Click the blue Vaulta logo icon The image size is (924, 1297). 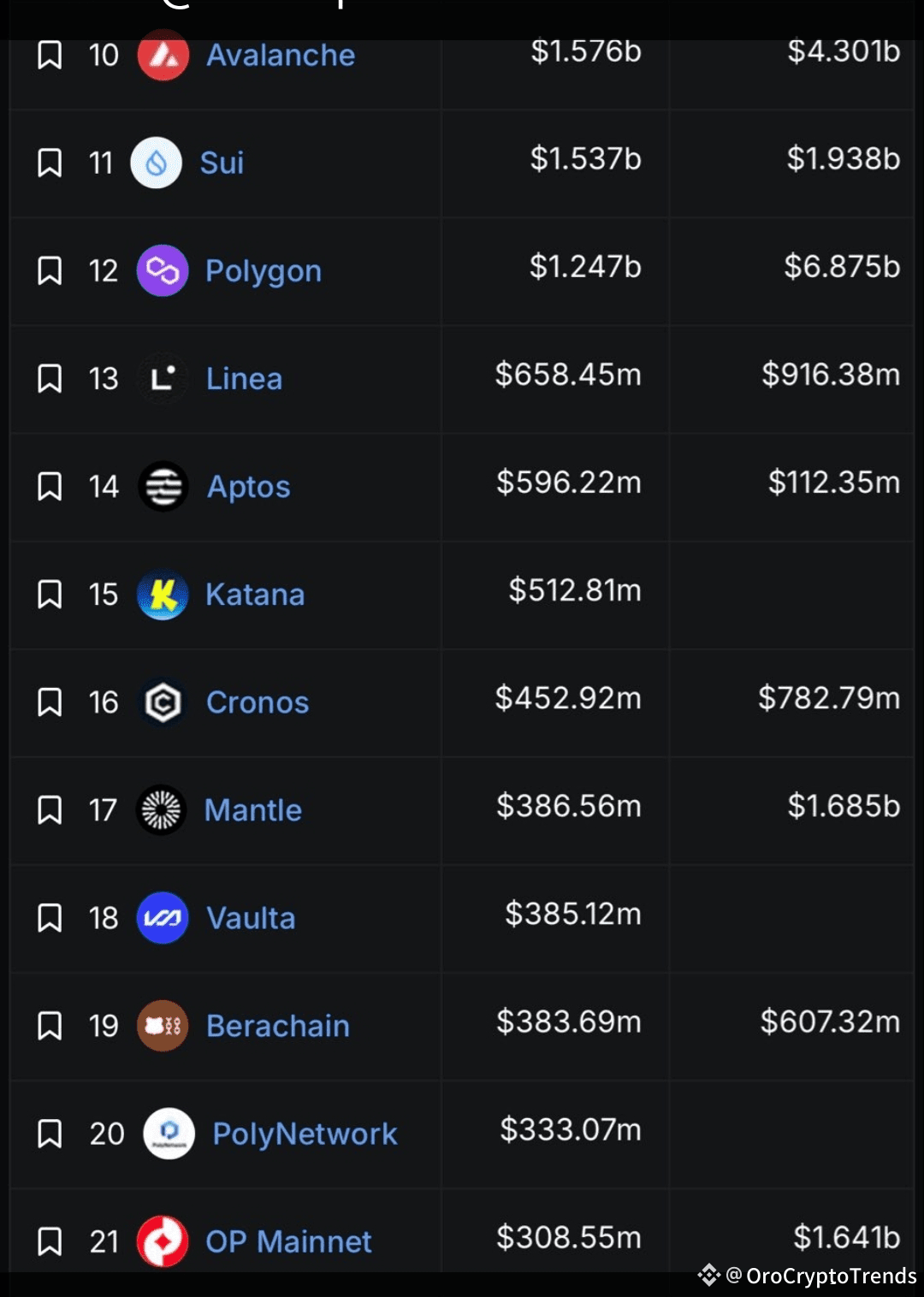tap(163, 918)
